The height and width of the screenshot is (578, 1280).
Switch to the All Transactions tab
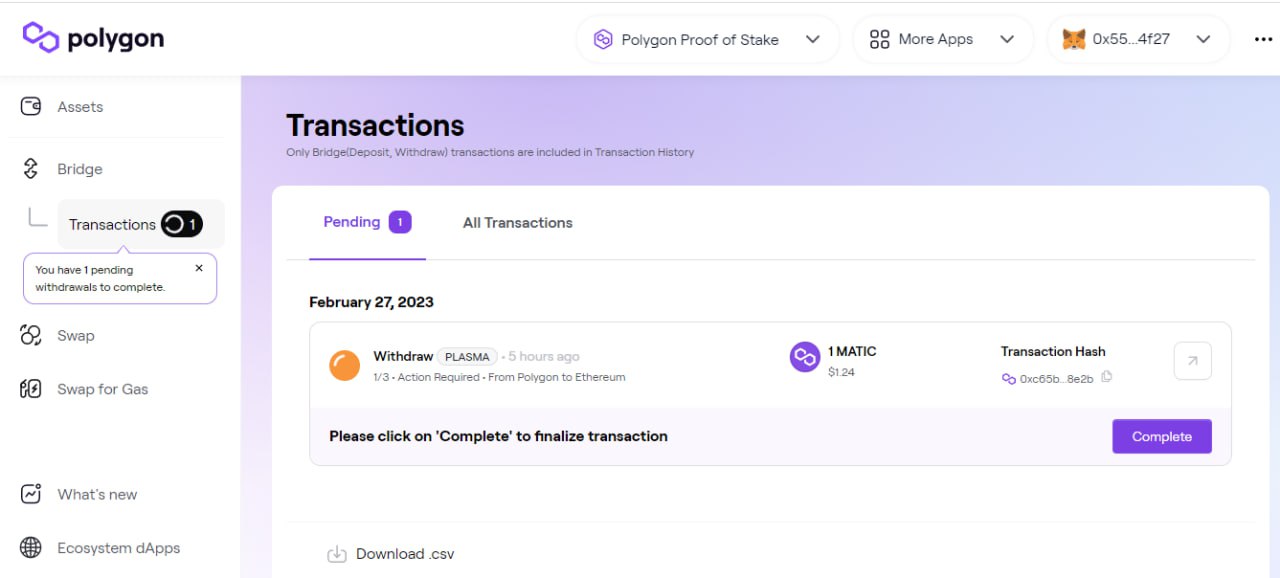click(x=518, y=223)
